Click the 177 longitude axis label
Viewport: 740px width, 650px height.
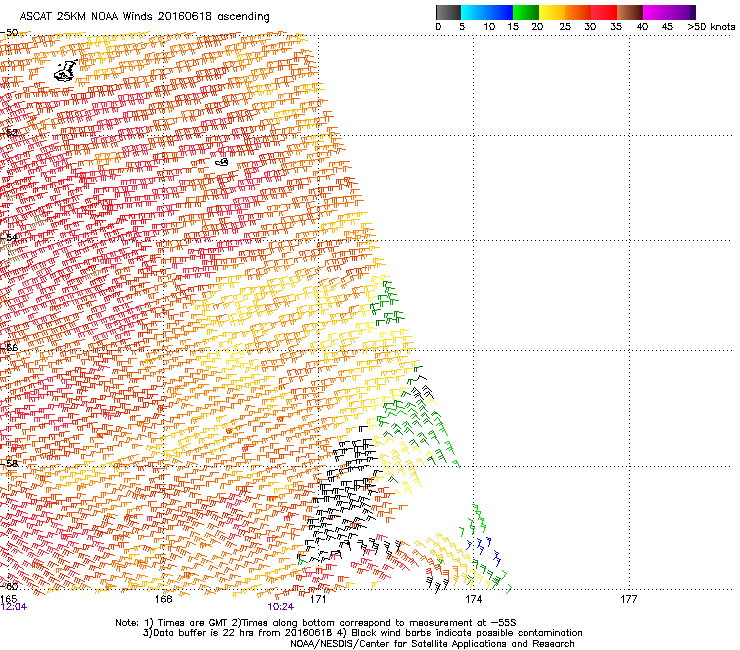(x=629, y=599)
